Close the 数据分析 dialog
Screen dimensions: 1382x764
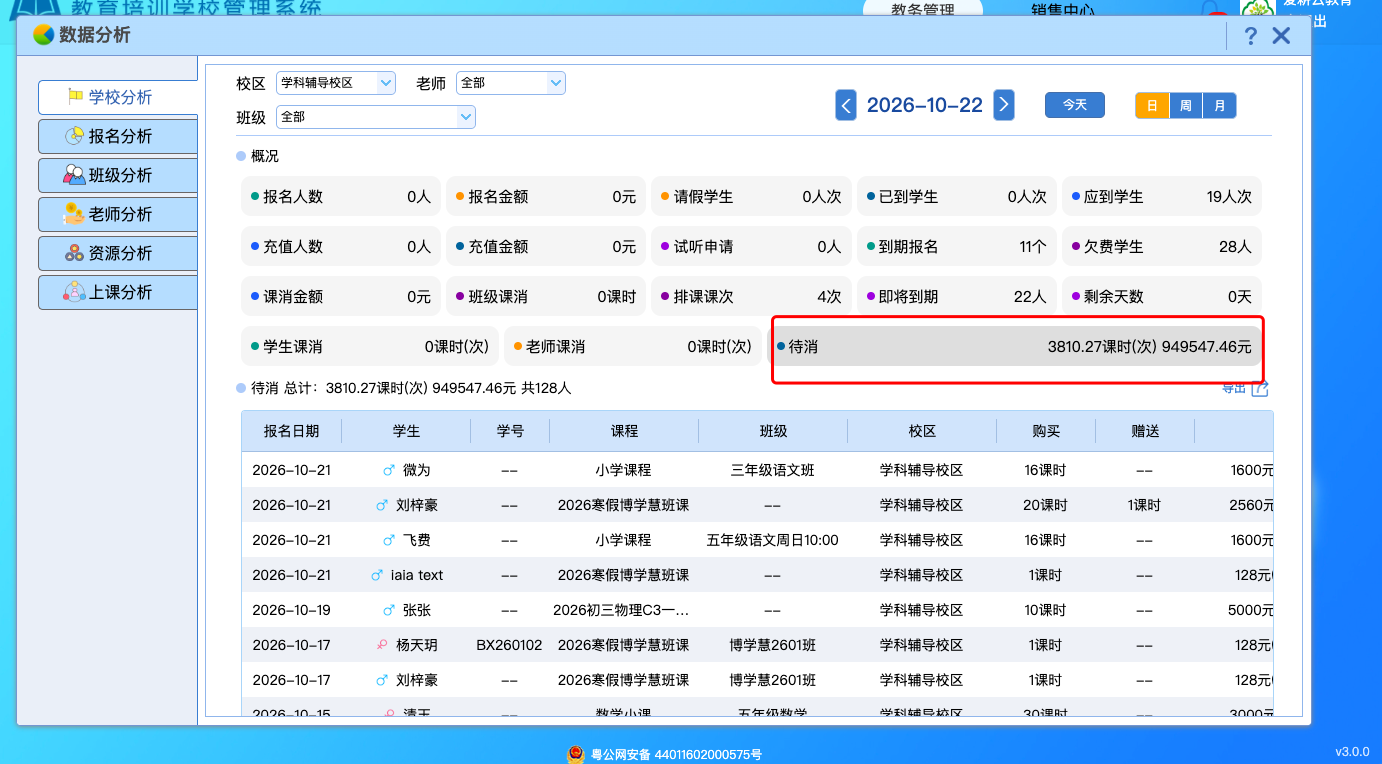point(1281,36)
